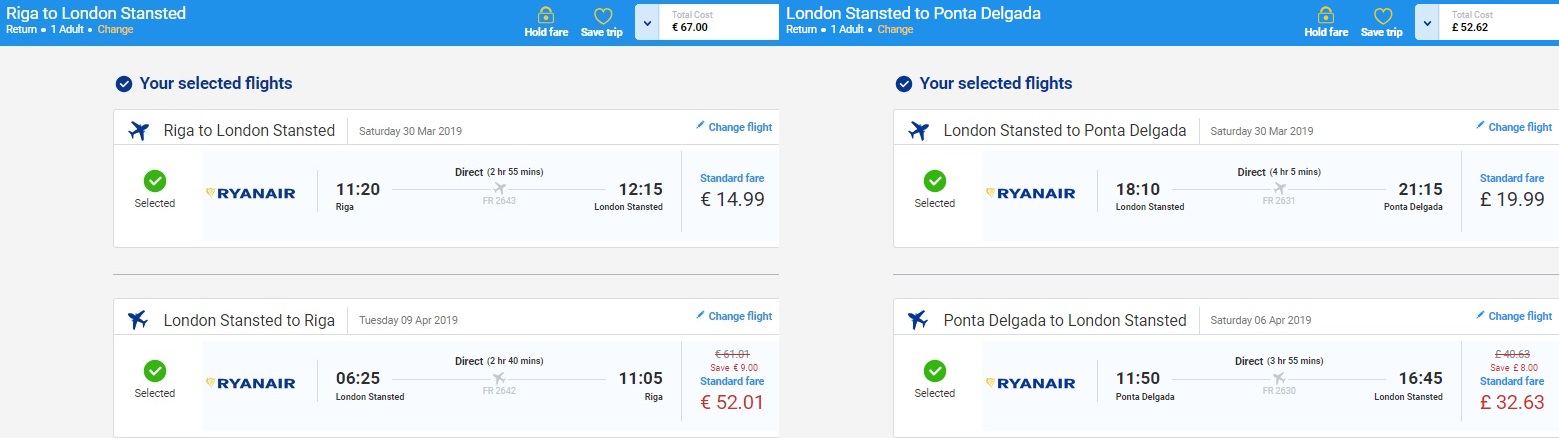The height and width of the screenshot is (438, 1559).
Task: Click pencil icon to change Riga to London flight
Action: click(700, 126)
